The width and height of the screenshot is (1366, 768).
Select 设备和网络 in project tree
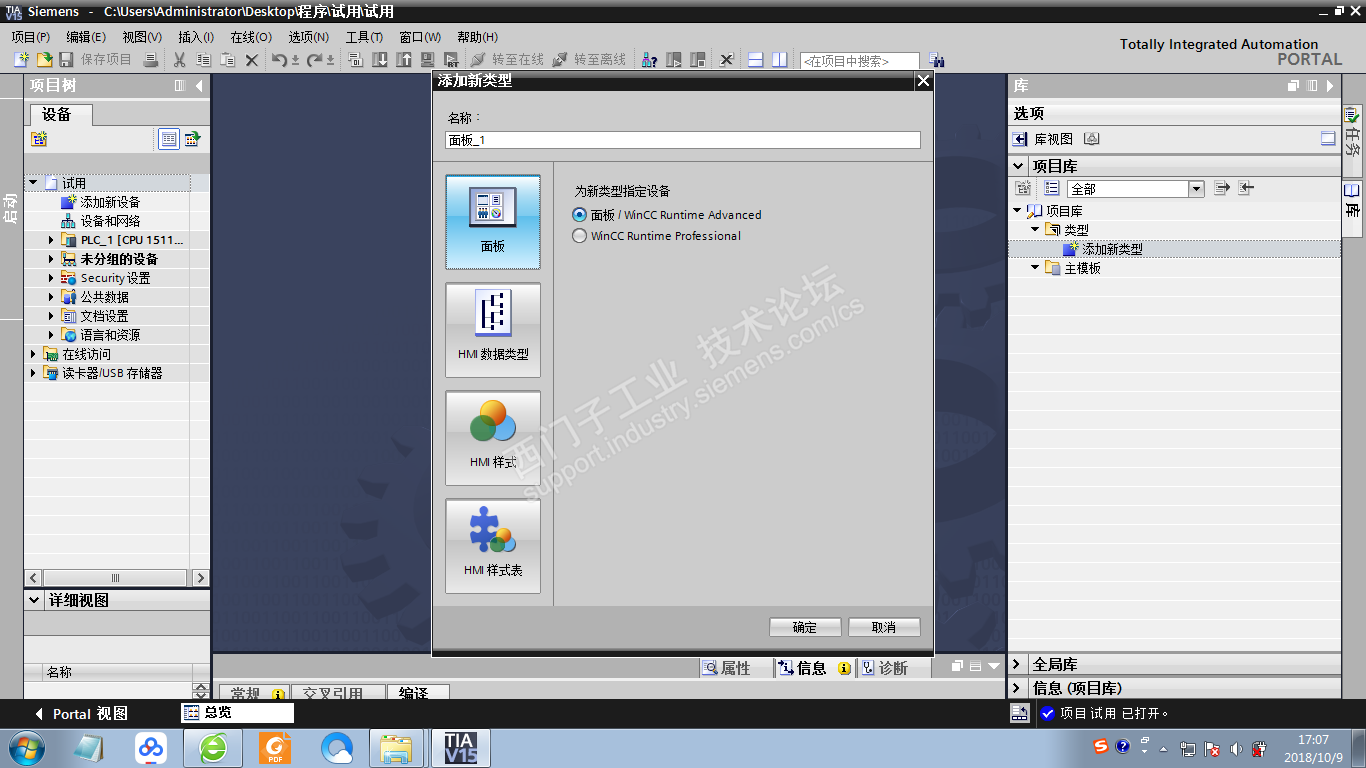pos(110,221)
